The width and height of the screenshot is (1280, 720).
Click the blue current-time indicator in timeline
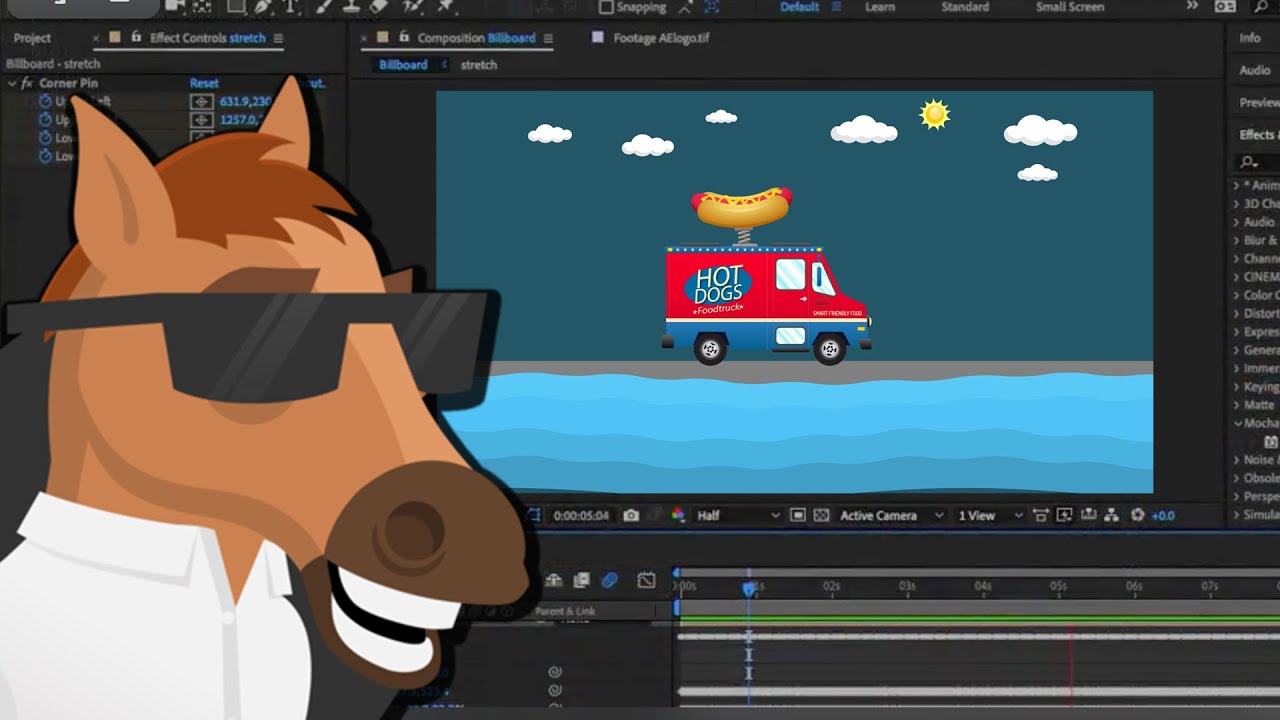749,588
